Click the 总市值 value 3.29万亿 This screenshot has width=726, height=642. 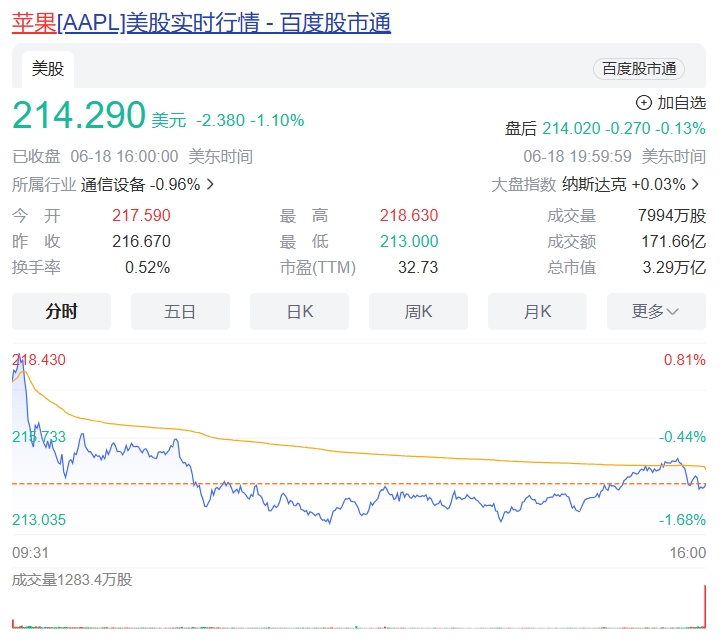point(674,267)
